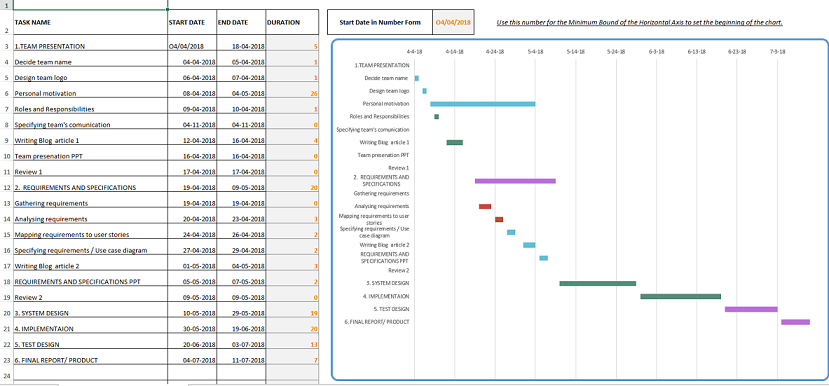Select the orange 04/04/2018 number-form date cell
The image size is (829, 386).
453,22
